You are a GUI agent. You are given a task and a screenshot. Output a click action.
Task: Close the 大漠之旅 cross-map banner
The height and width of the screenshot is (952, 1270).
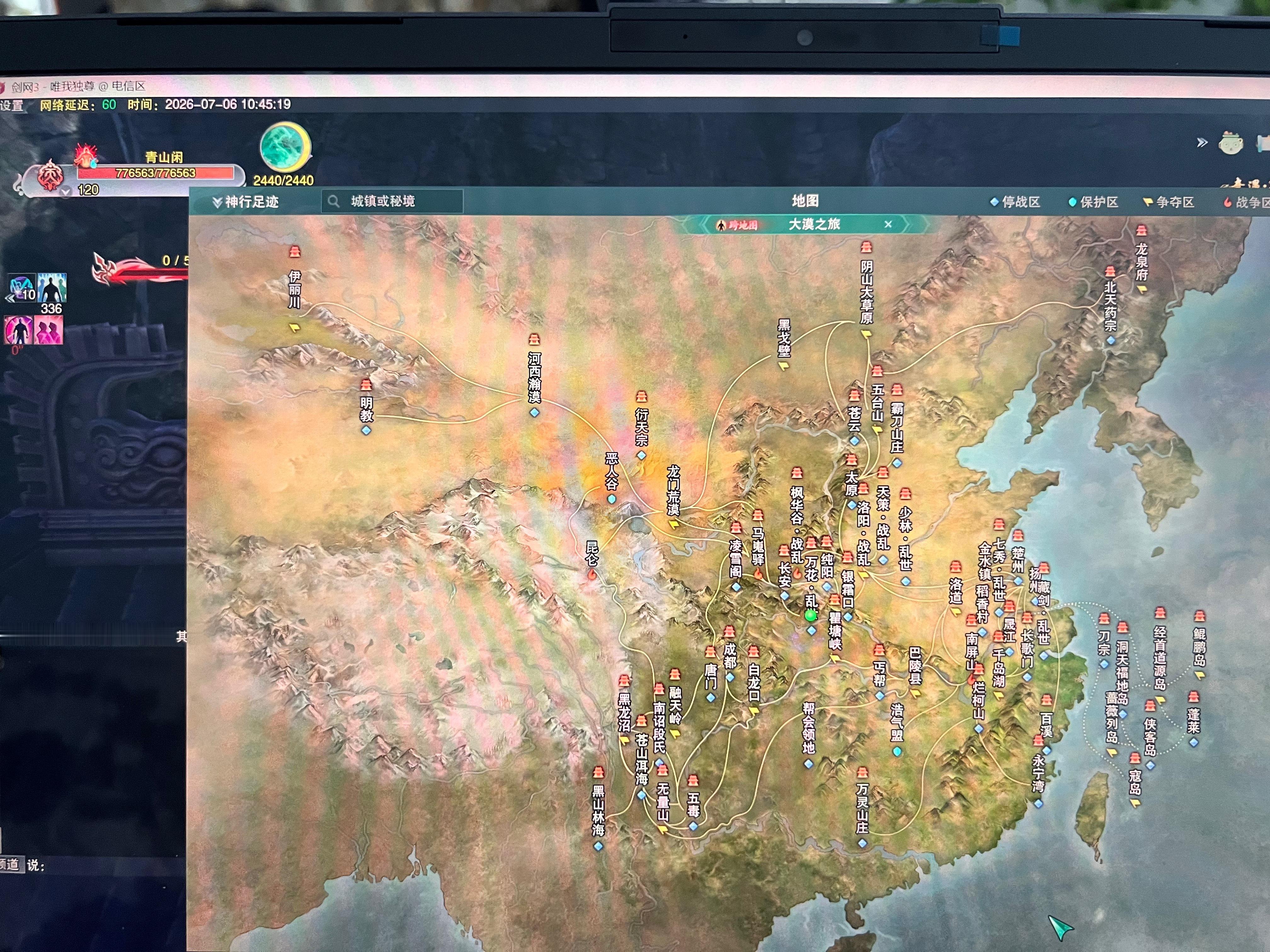(x=888, y=224)
